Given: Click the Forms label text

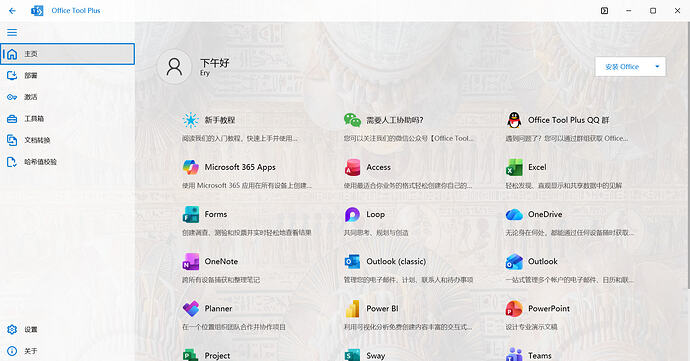Looking at the screenshot, I should coord(216,214).
